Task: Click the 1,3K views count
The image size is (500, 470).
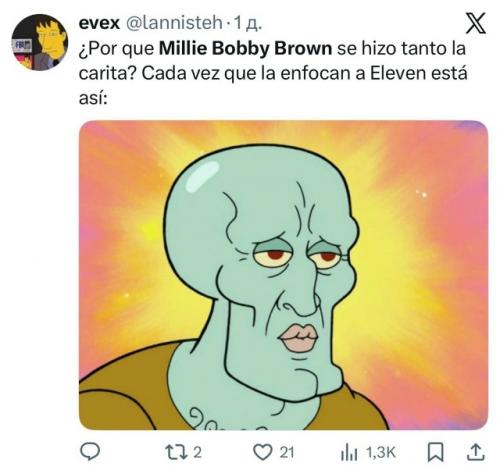Action: tap(381, 453)
